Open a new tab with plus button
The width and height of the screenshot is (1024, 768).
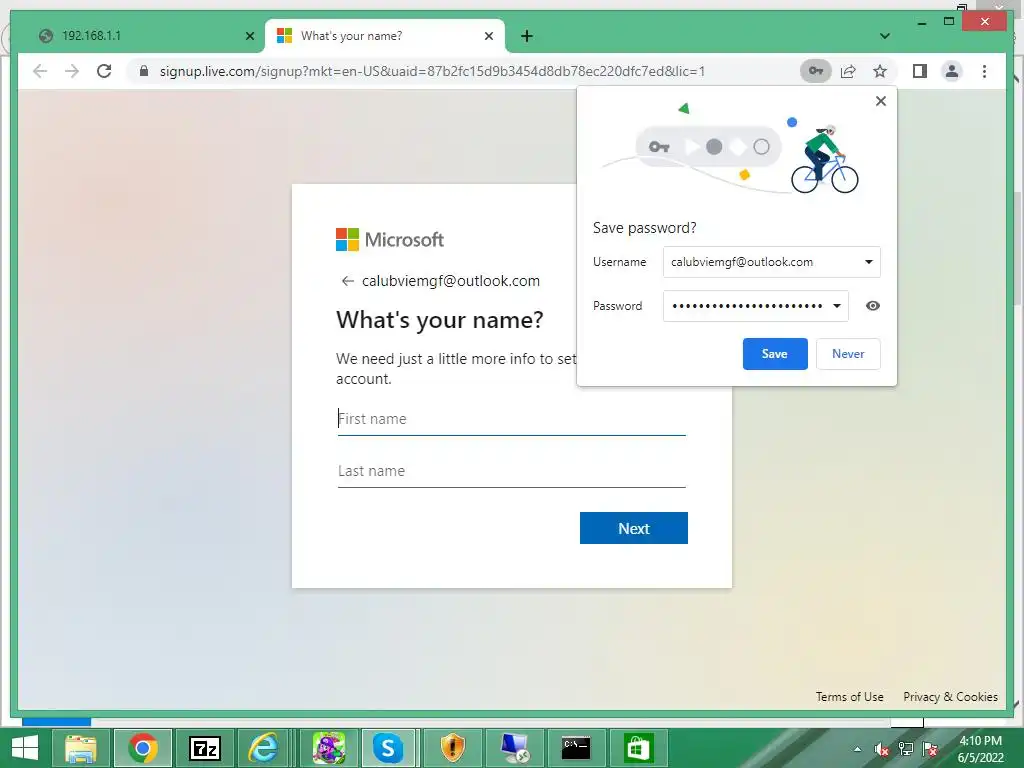click(527, 36)
